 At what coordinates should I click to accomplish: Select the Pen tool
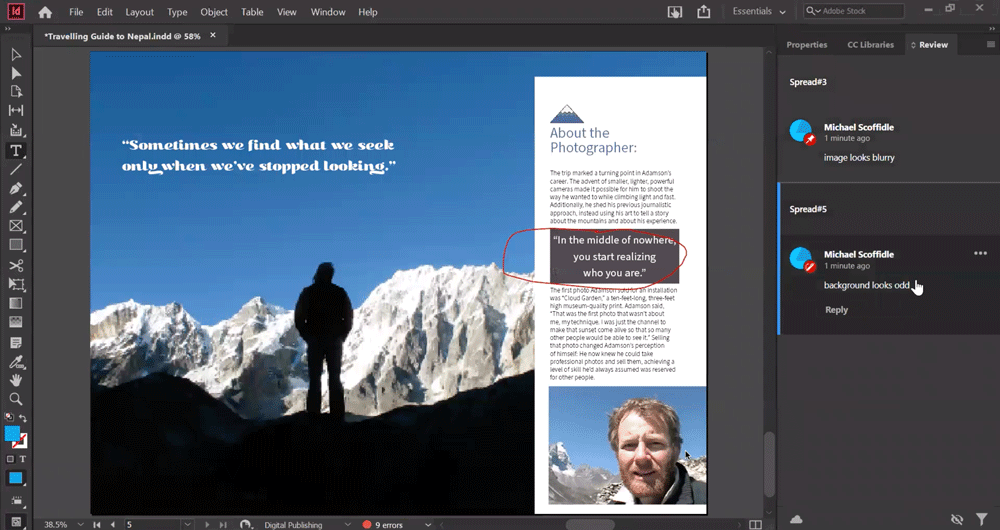[x=16, y=188]
